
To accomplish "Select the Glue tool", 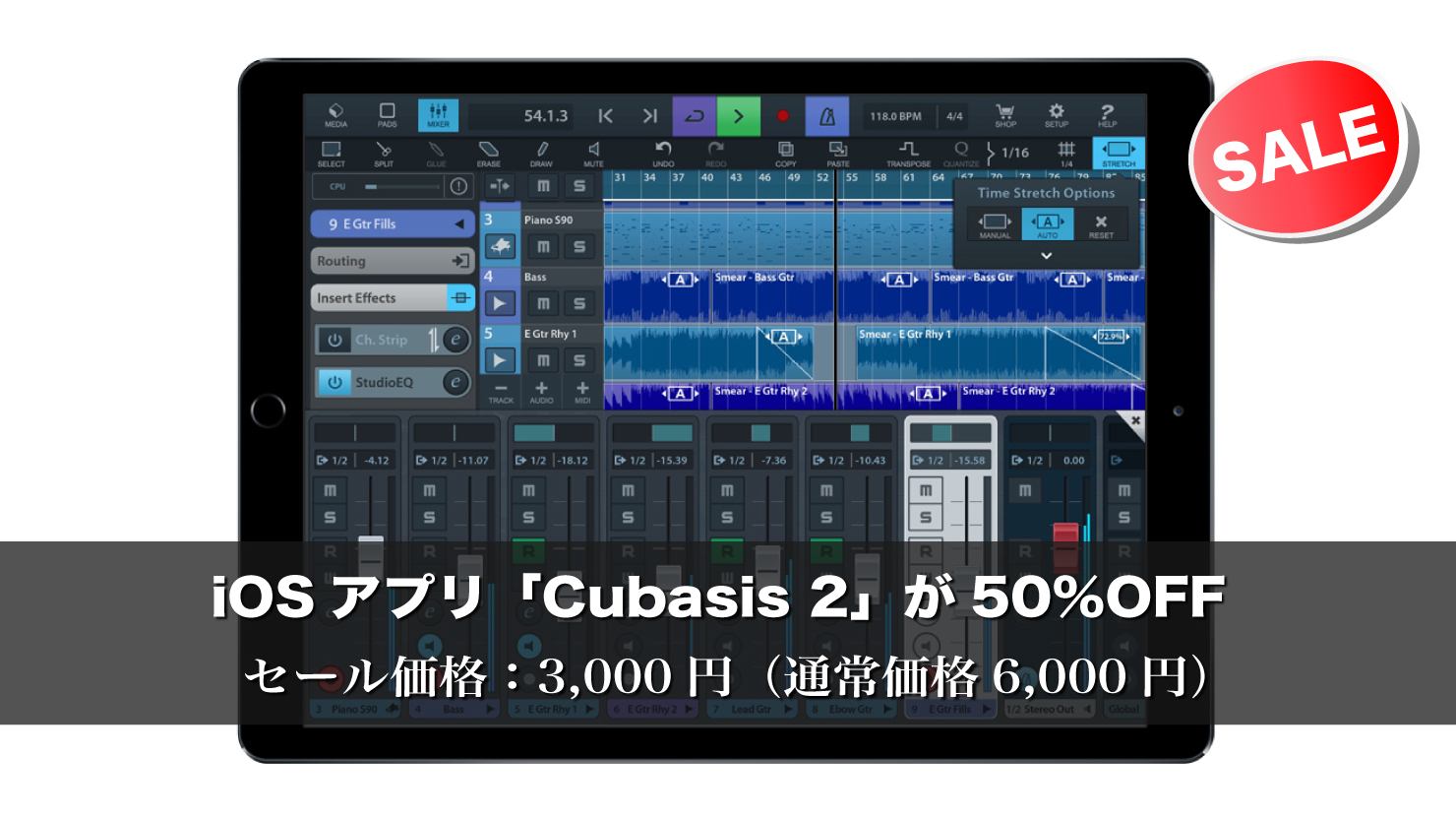I will tap(437, 153).
